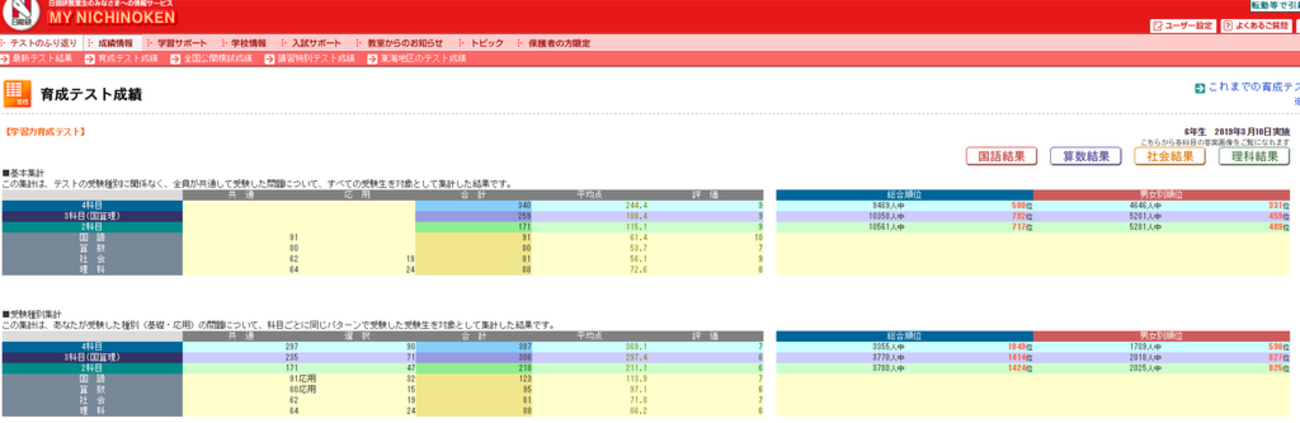Click the 3355人中 overall rank cell
This screenshot has width=1300, height=423.
coord(887,346)
